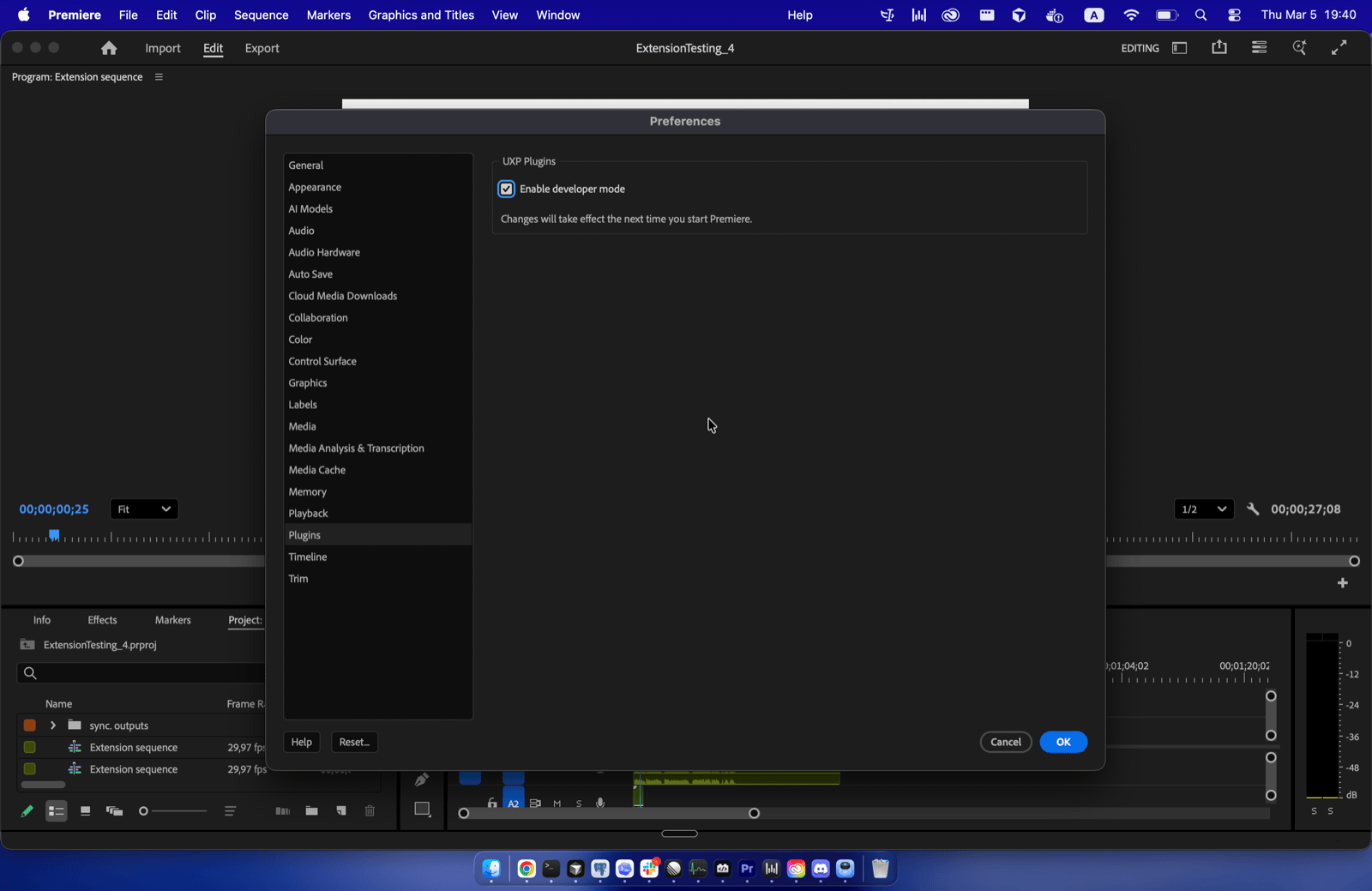Open the 1/2 playback resolution dropdown
This screenshot has height=891, width=1372.
pyautogui.click(x=1203, y=509)
